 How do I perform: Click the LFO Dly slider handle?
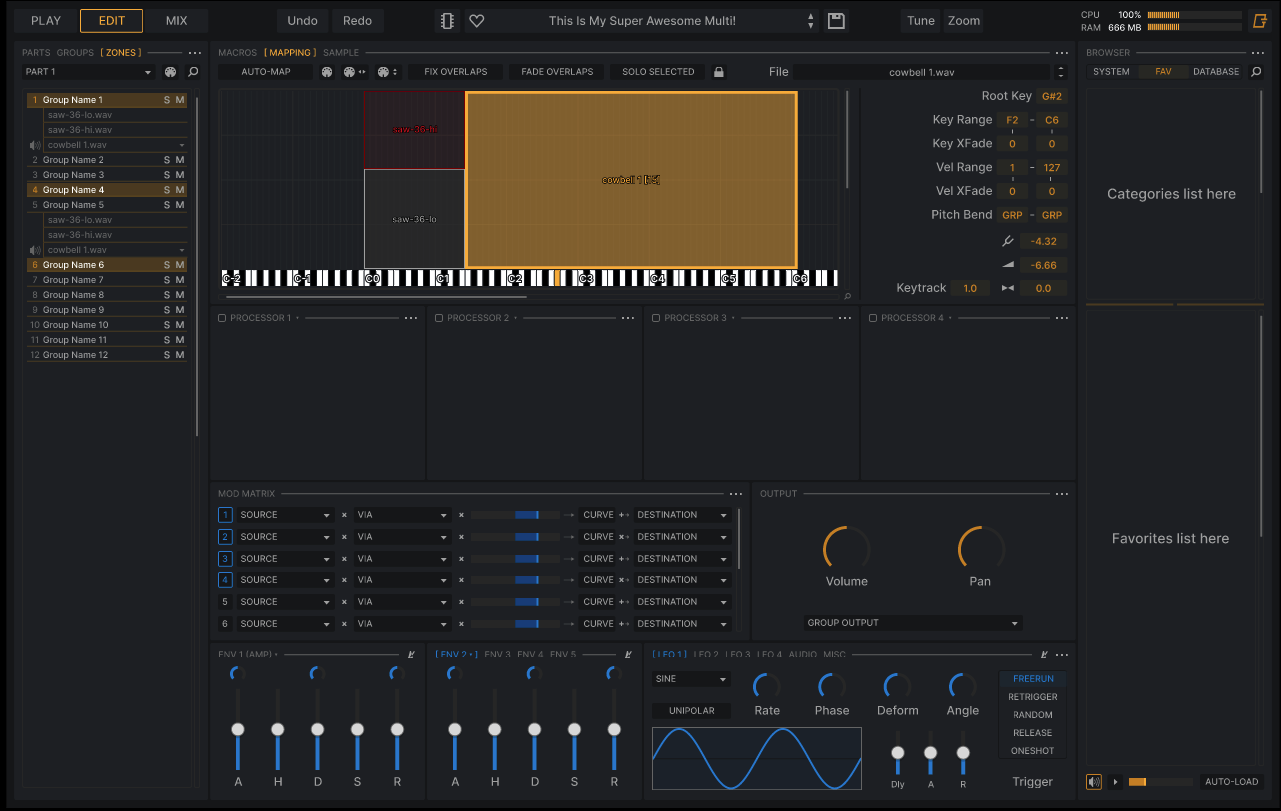coord(898,752)
